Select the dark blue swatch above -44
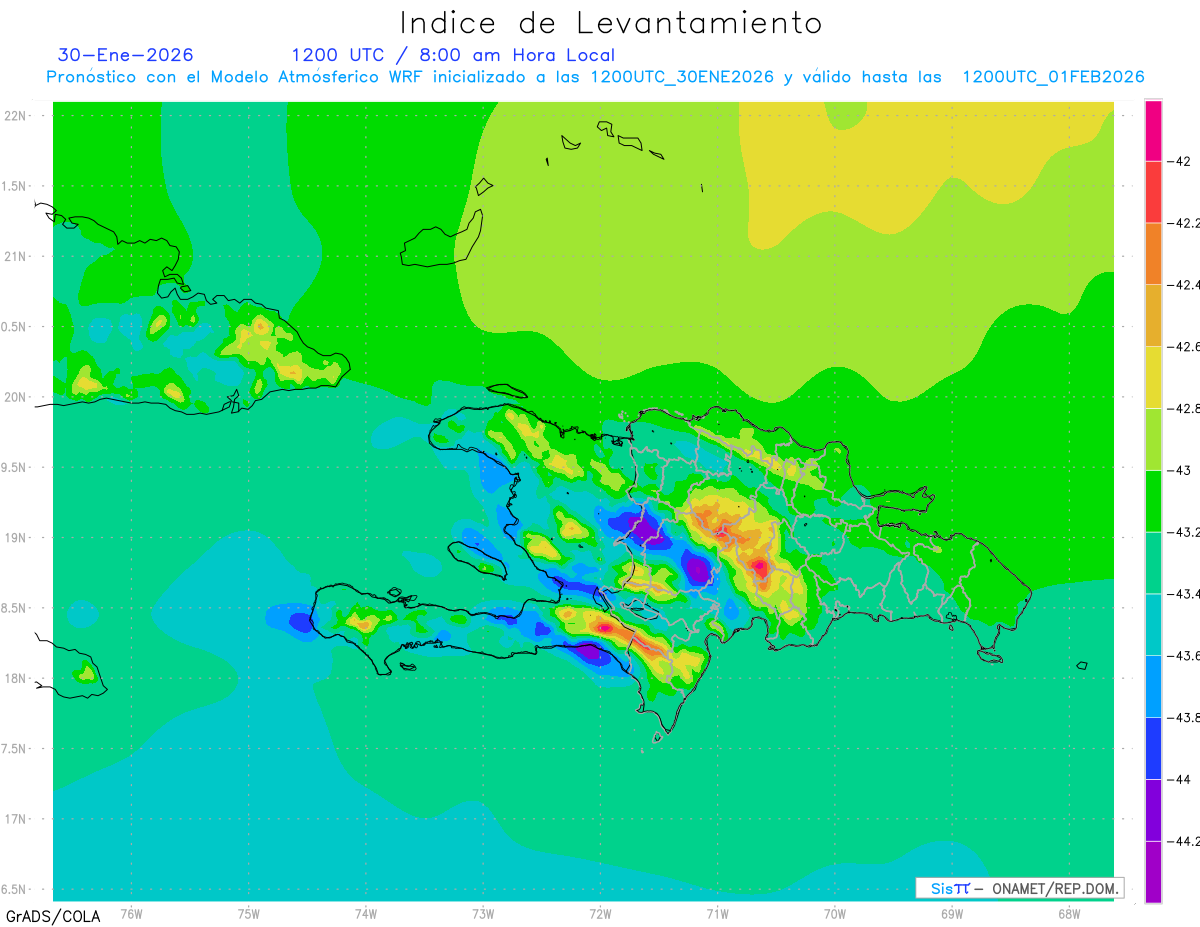This screenshot has height=927, width=1200. coord(1153,748)
